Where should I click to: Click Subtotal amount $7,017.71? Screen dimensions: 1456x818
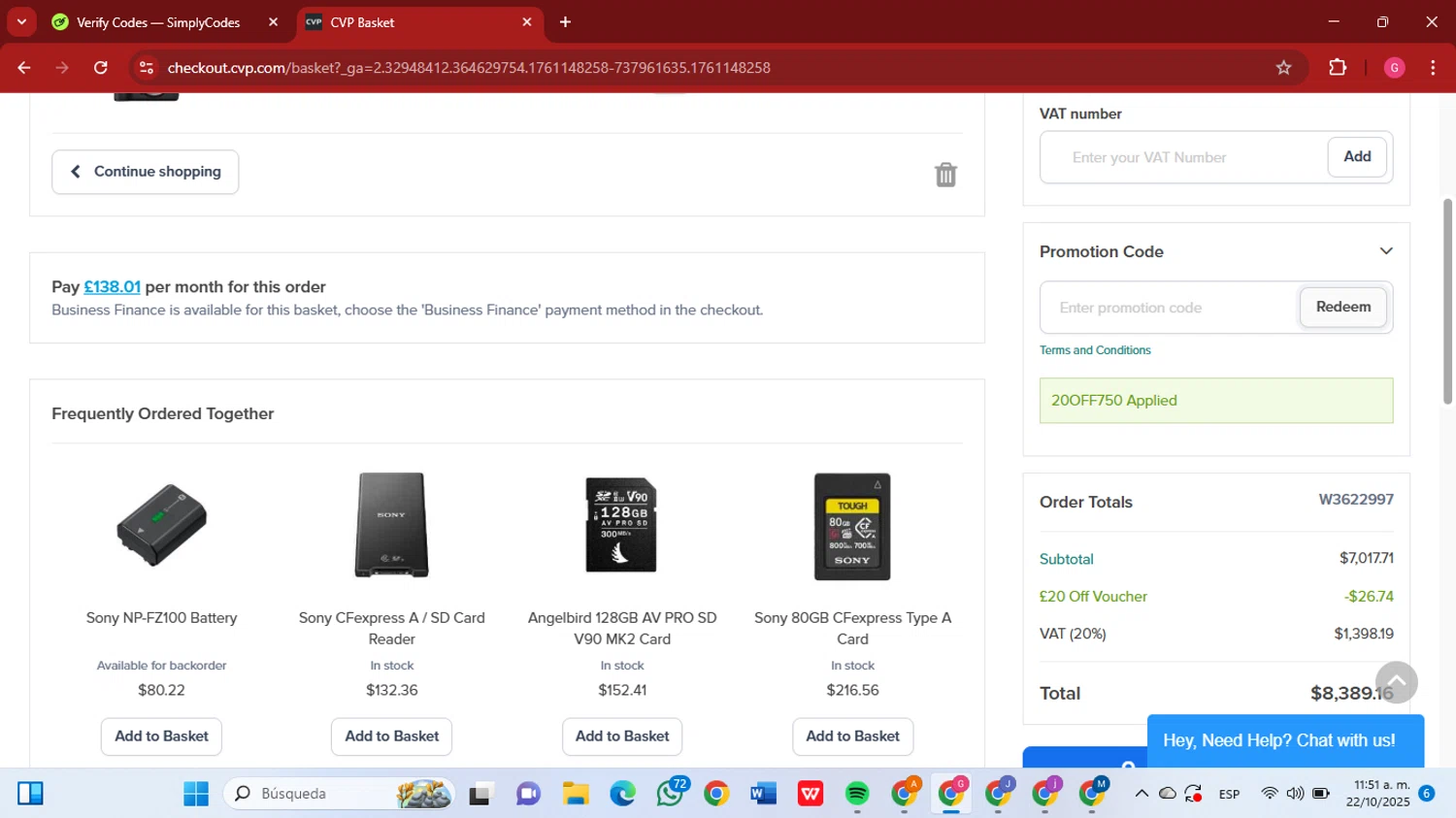(1367, 558)
